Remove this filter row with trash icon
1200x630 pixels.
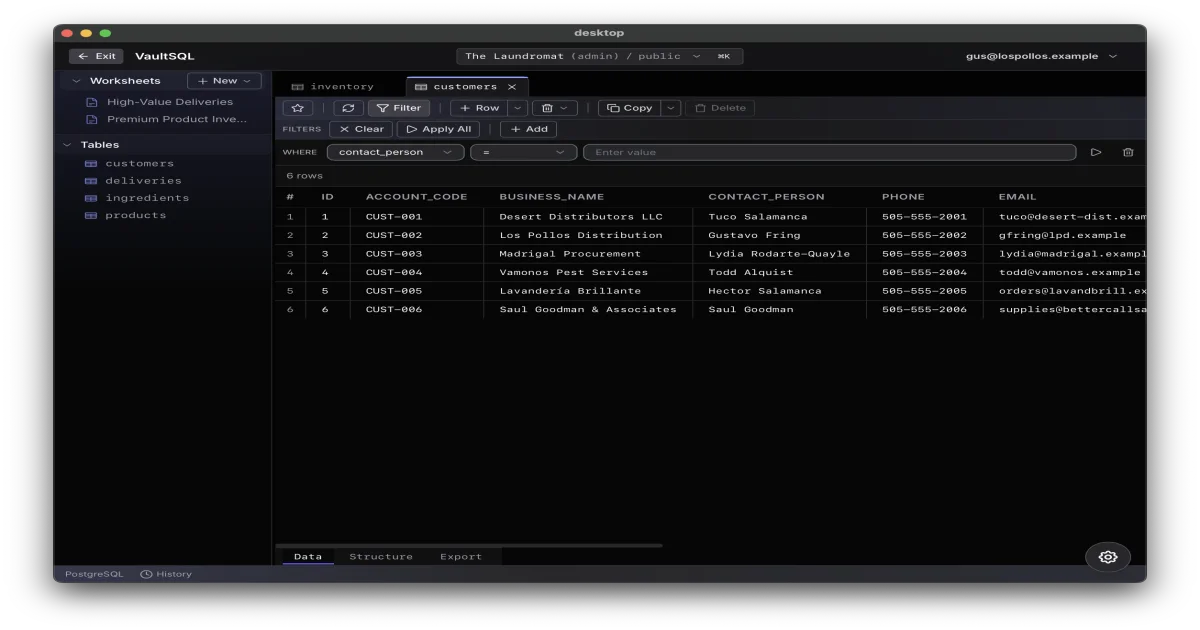(1128, 152)
